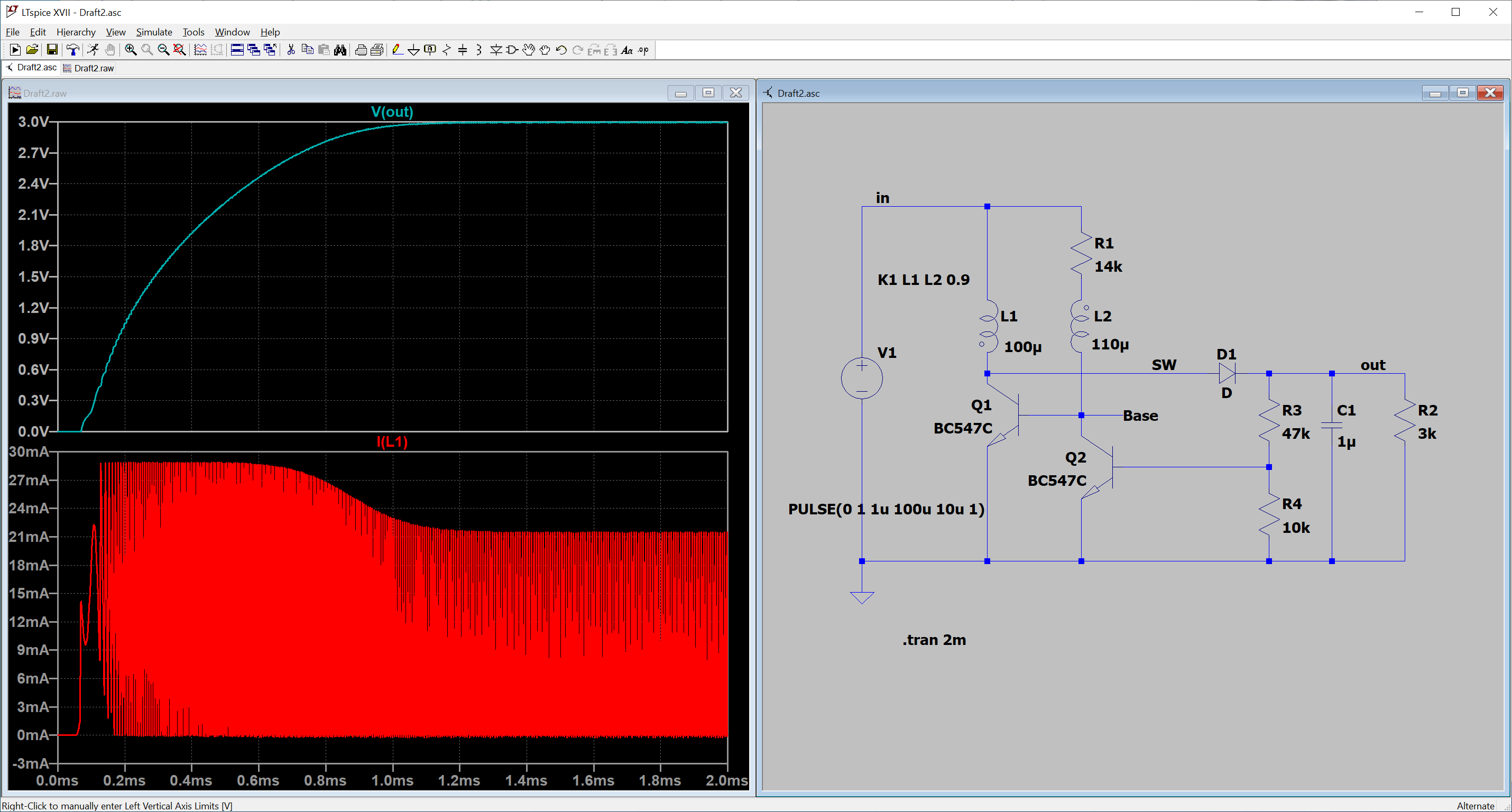
Task: Click the Zoom to Fit icon
Action: point(180,51)
